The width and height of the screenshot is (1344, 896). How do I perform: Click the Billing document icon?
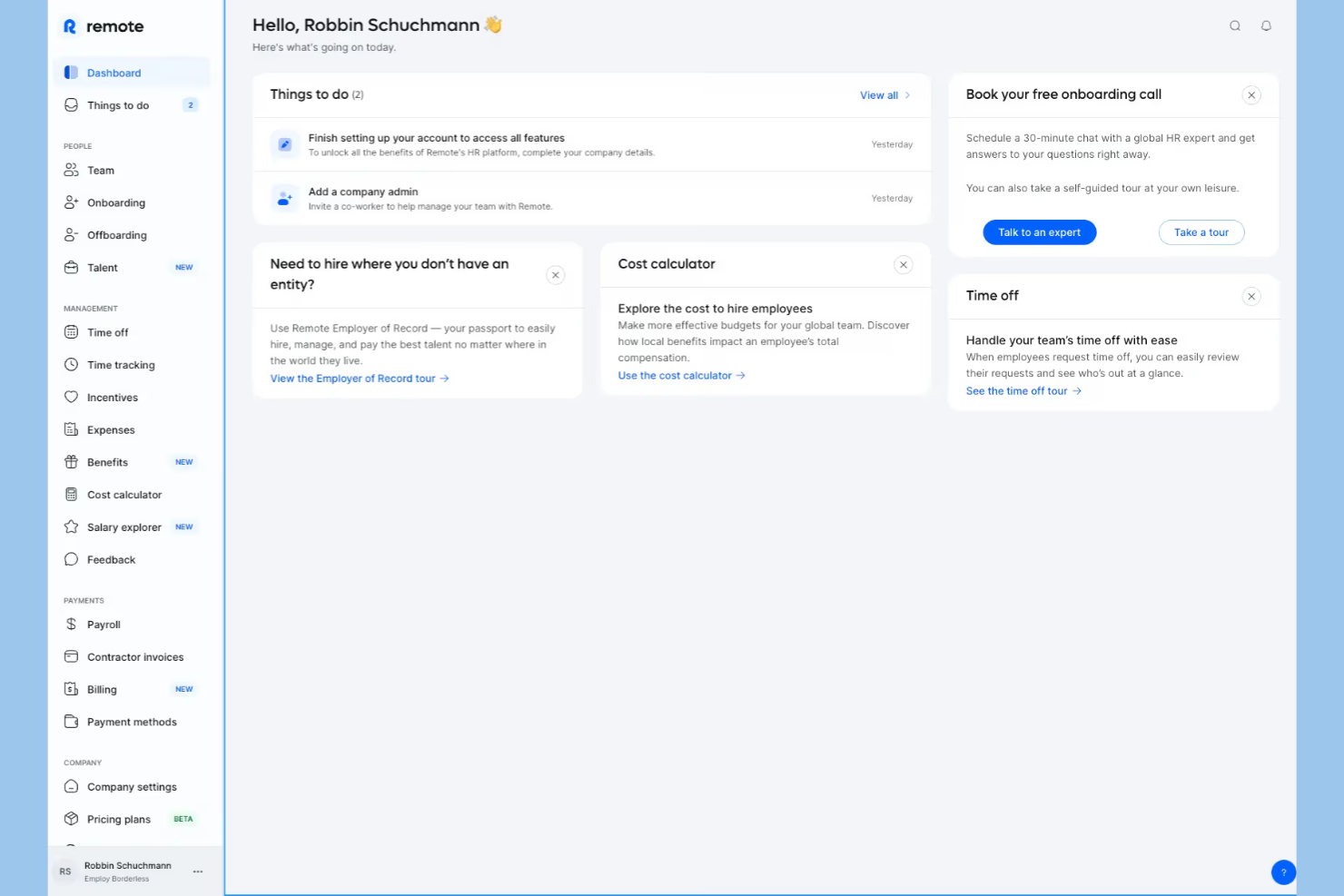71,689
